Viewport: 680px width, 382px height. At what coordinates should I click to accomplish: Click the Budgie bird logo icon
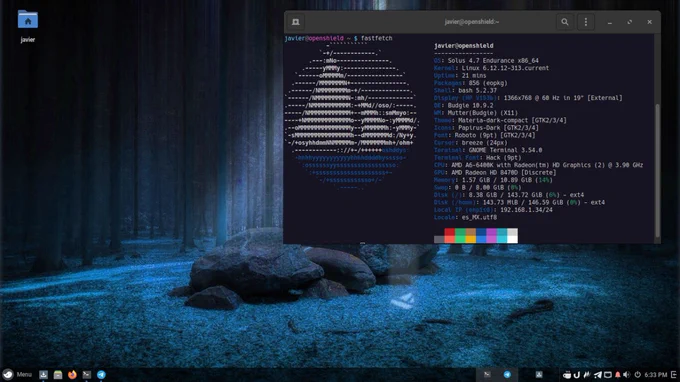tap(8, 375)
